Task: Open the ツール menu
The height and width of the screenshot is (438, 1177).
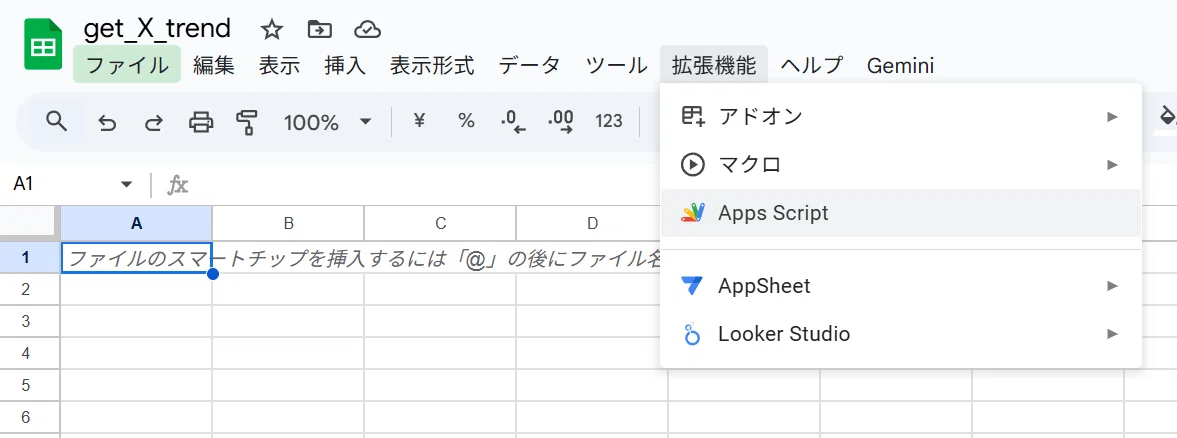Action: (616, 65)
